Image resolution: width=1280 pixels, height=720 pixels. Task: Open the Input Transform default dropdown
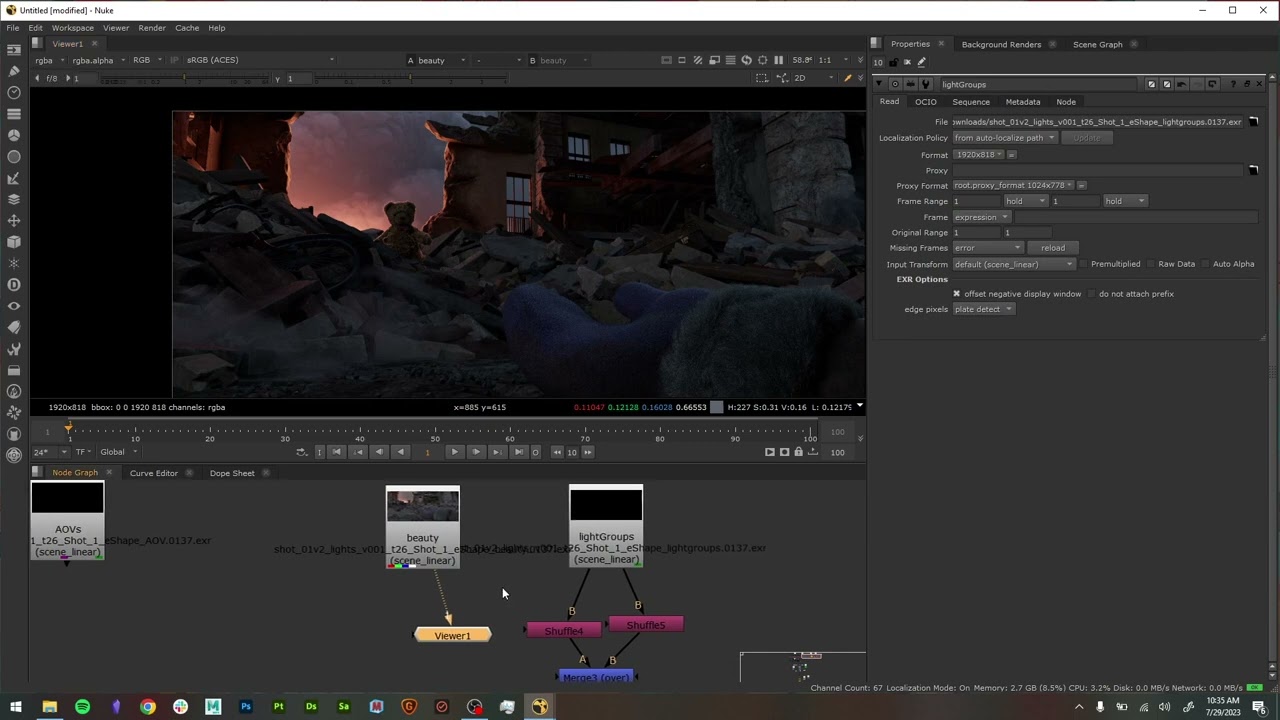pos(1014,264)
